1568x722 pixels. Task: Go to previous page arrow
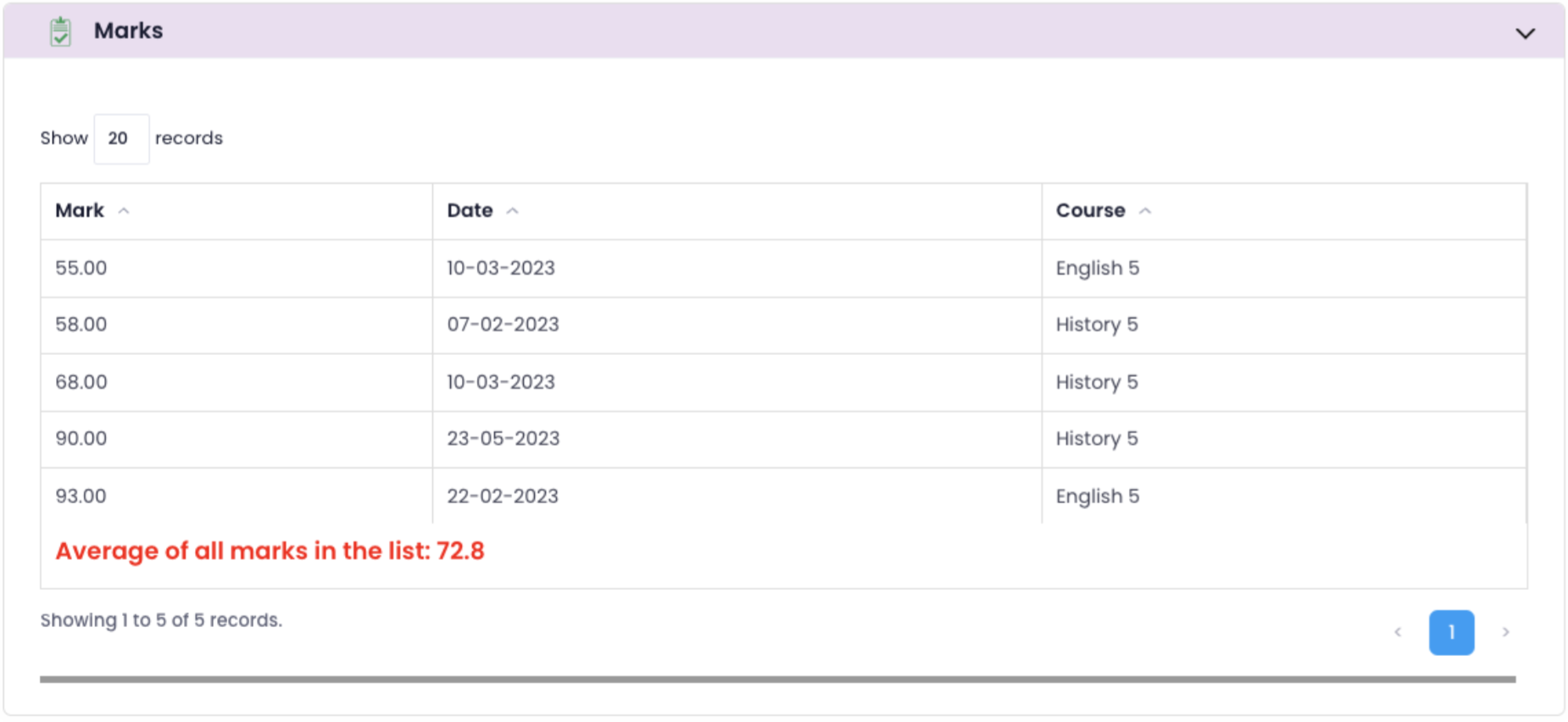(1398, 632)
